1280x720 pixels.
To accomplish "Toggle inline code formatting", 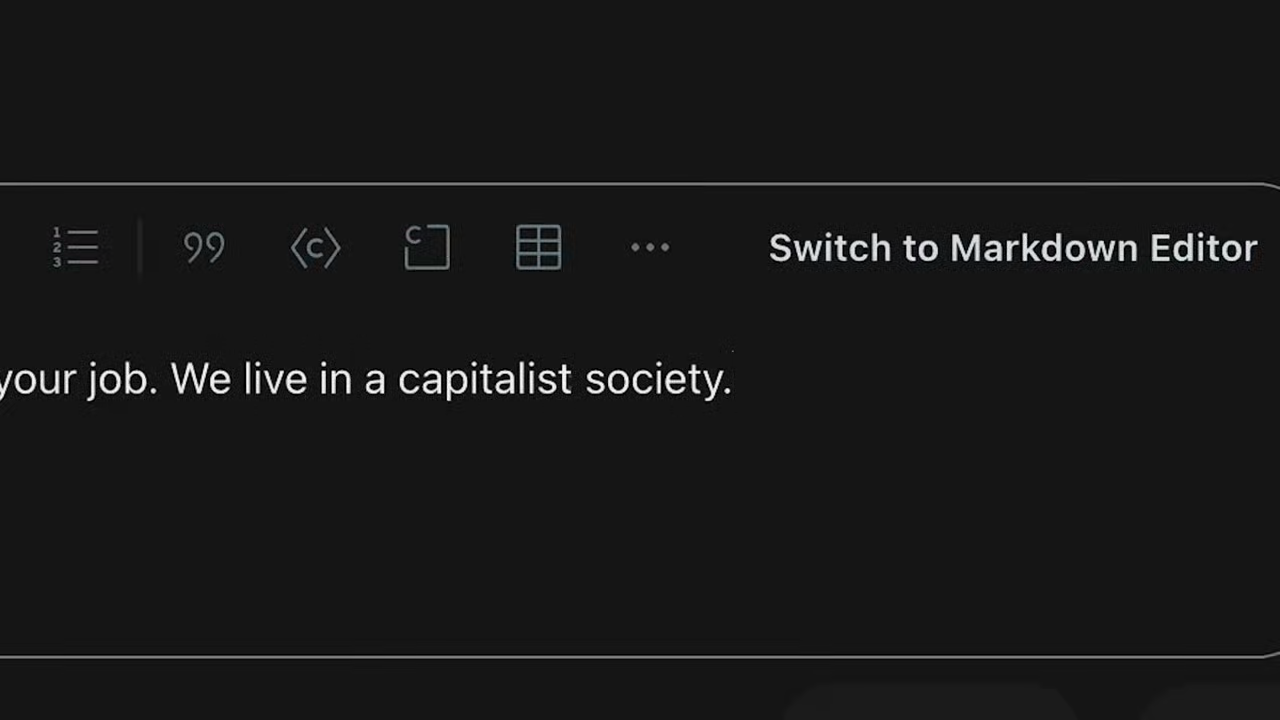I will click(x=315, y=248).
